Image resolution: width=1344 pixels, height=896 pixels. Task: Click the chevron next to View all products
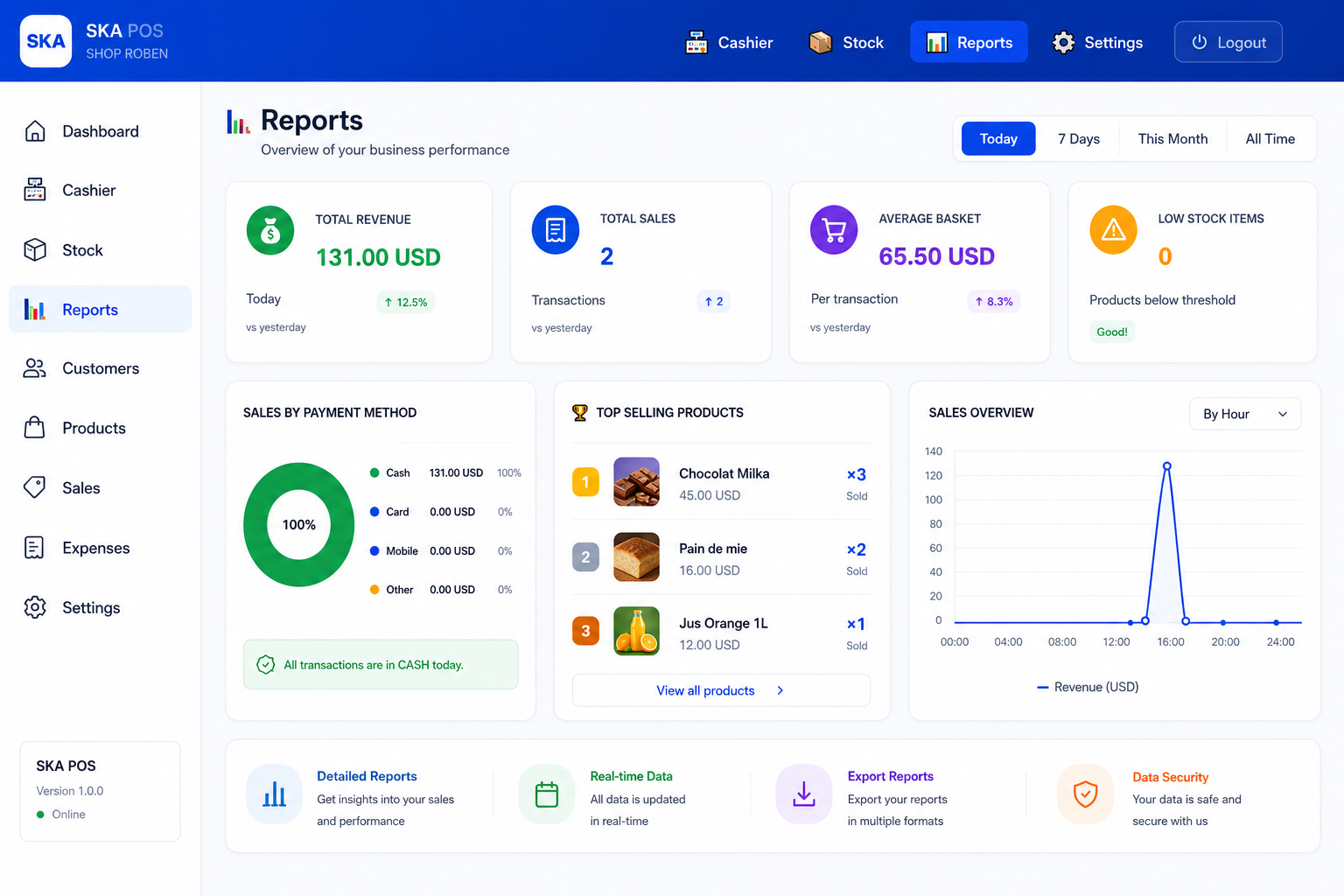(780, 690)
